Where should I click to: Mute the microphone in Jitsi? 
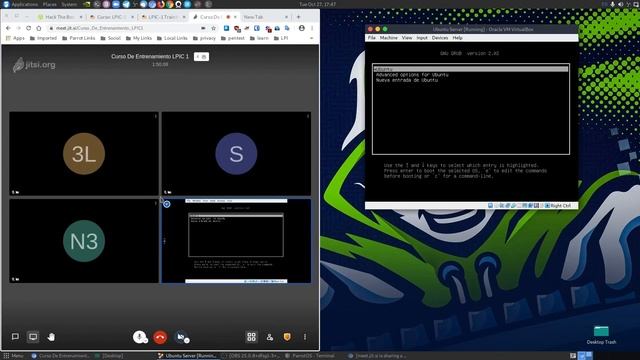pos(140,337)
